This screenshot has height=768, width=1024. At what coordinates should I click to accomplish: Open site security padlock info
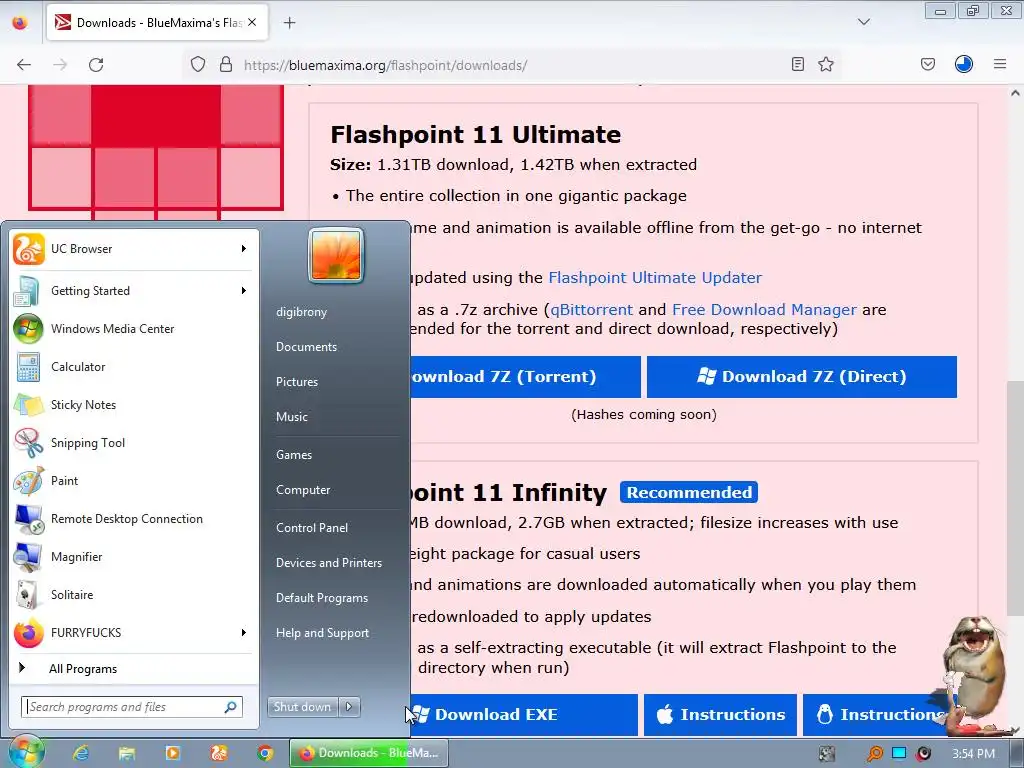(226, 64)
